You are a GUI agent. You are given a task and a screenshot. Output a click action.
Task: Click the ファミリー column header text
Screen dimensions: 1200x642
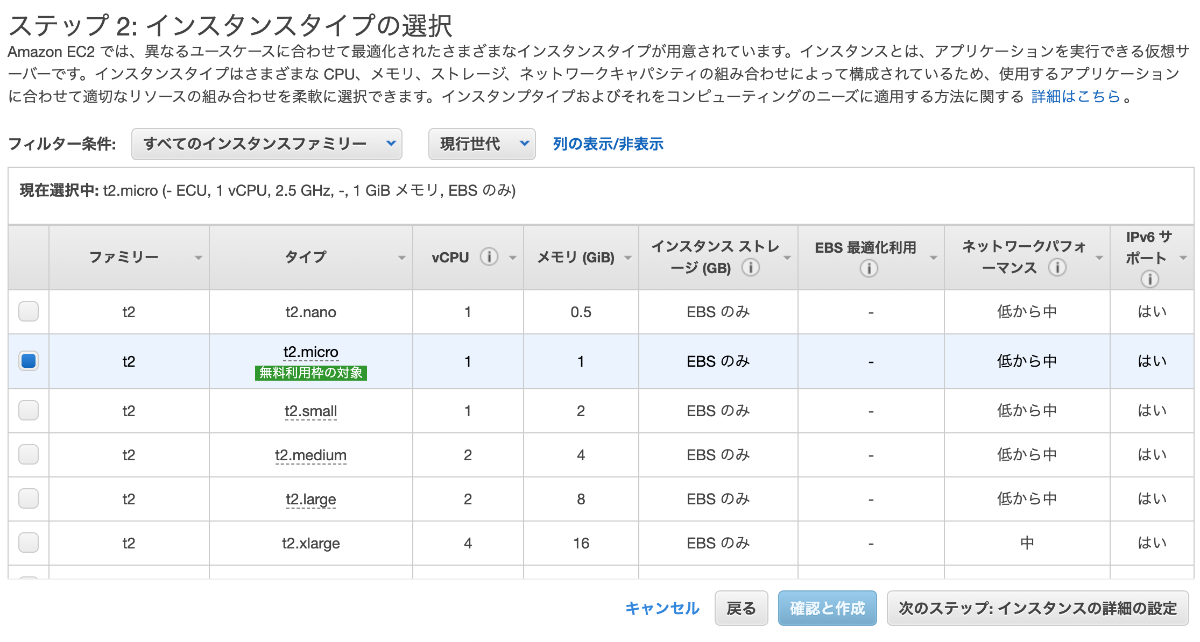pos(124,257)
